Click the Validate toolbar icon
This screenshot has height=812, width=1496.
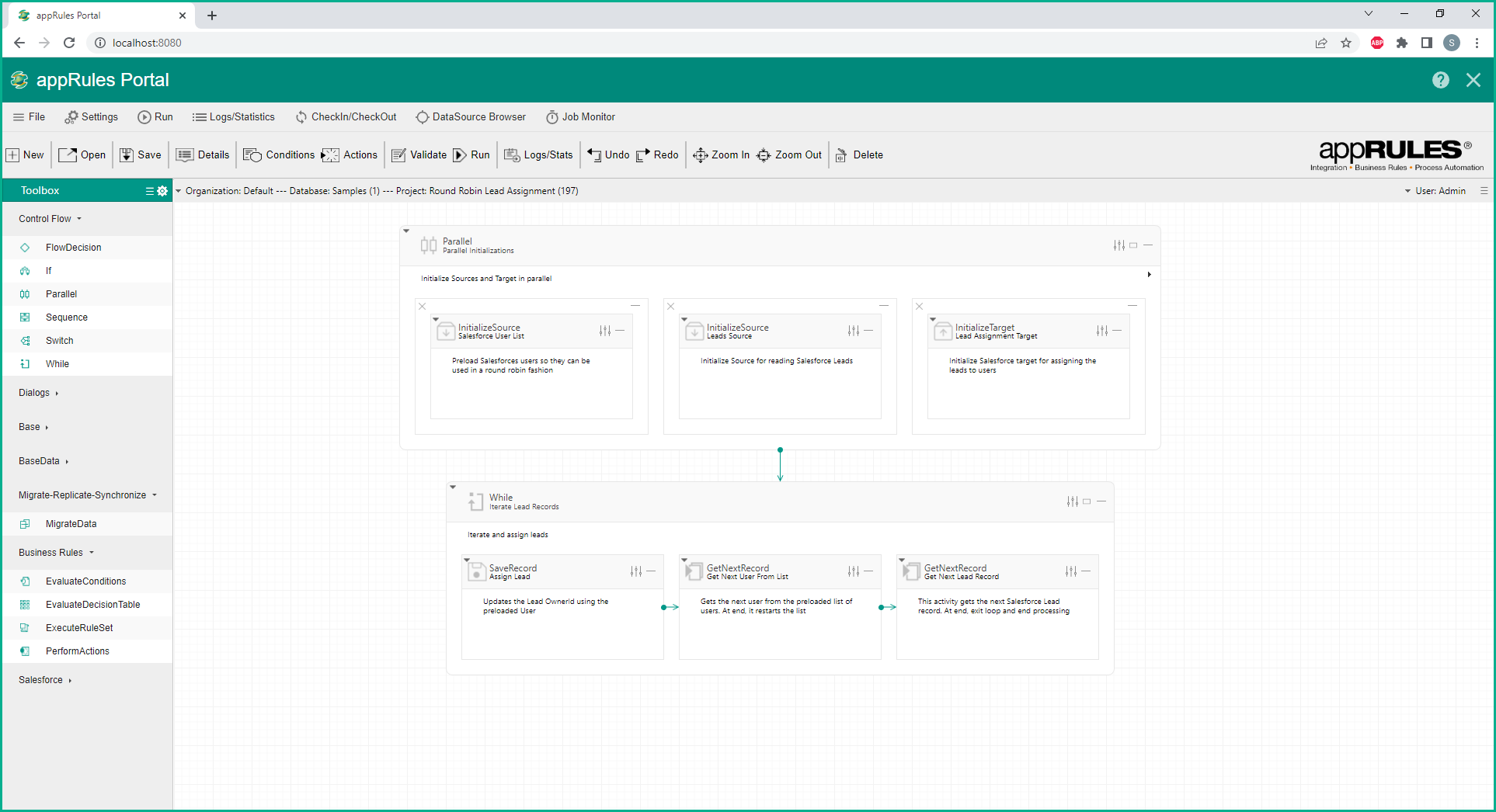pos(399,155)
